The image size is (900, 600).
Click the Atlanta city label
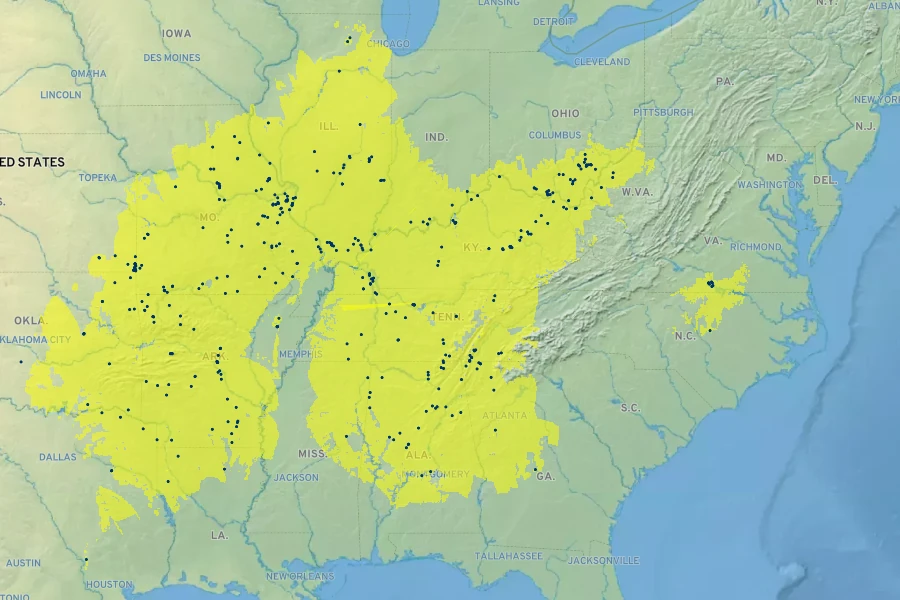coord(504,415)
